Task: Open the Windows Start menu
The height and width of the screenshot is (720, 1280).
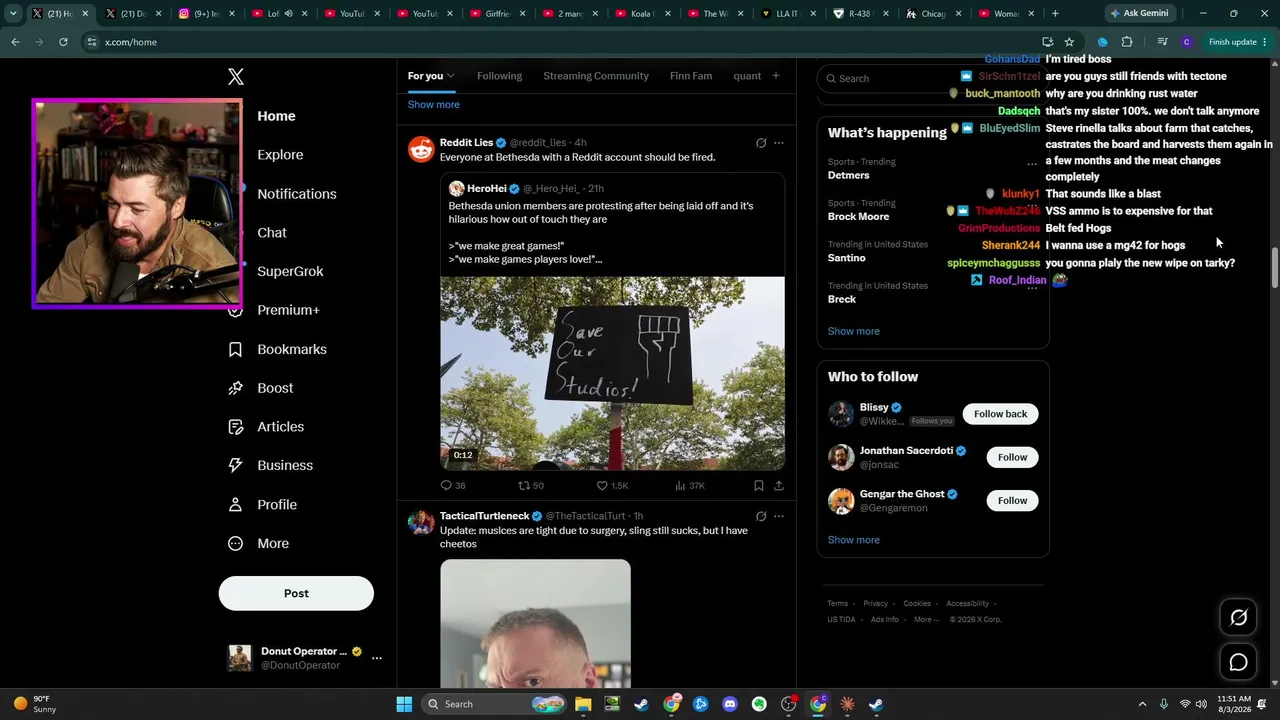Action: pyautogui.click(x=404, y=704)
